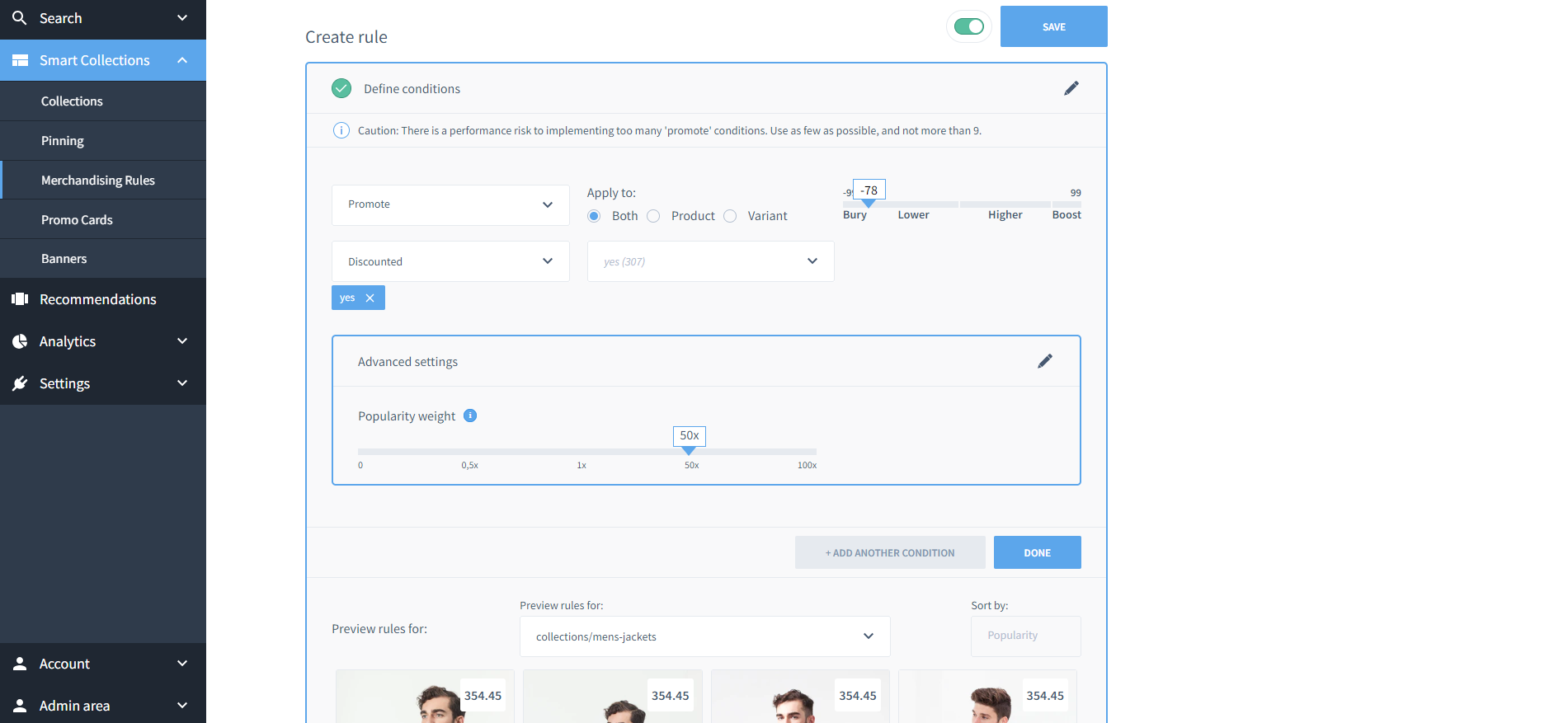
Task: Expand the Account chevron
Action: tap(182, 663)
